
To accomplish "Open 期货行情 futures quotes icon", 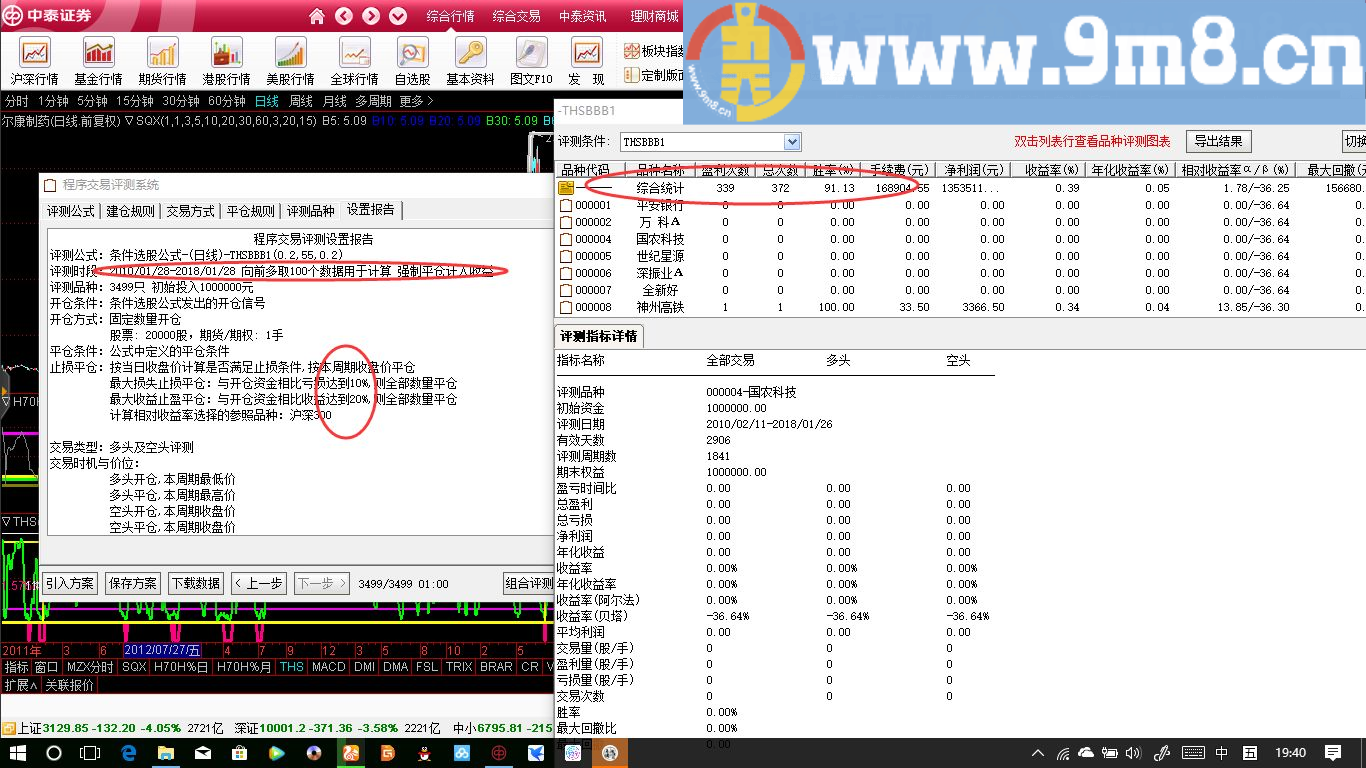I will [x=162, y=61].
